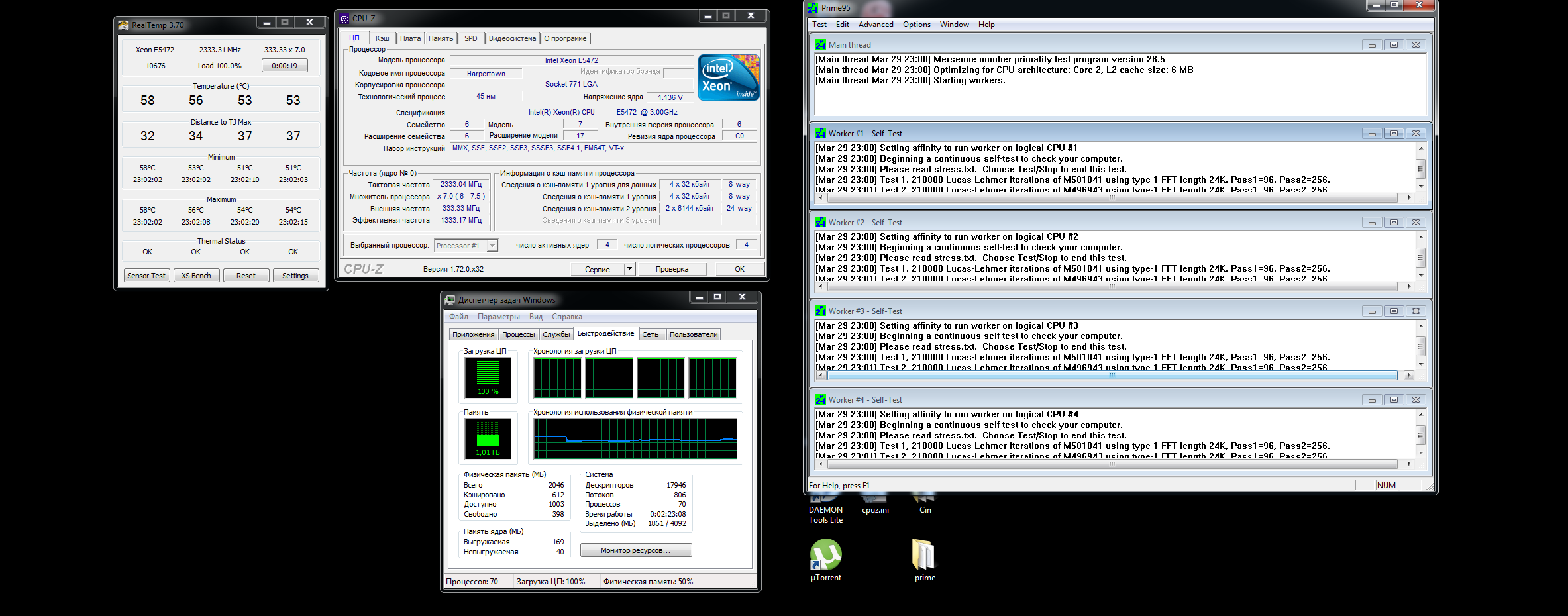Open the Пользователи tab in Task Manager
This screenshot has height=616, width=1568.
694,334
